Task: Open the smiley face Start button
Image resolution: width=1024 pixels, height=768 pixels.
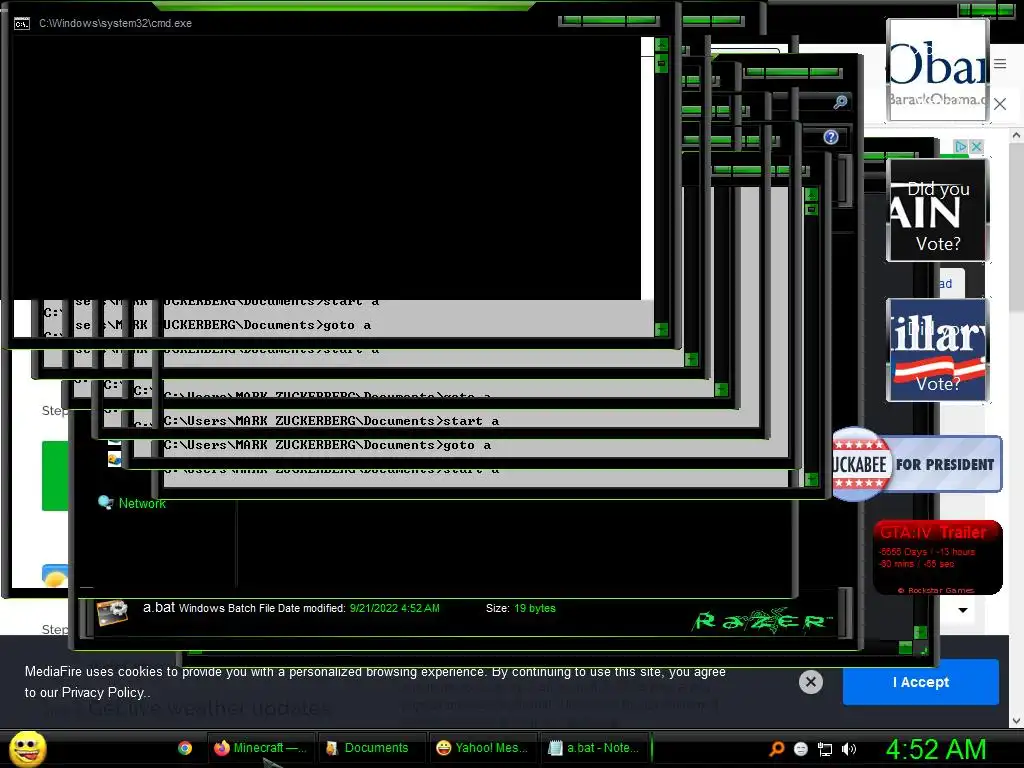Action: pyautogui.click(x=27, y=748)
